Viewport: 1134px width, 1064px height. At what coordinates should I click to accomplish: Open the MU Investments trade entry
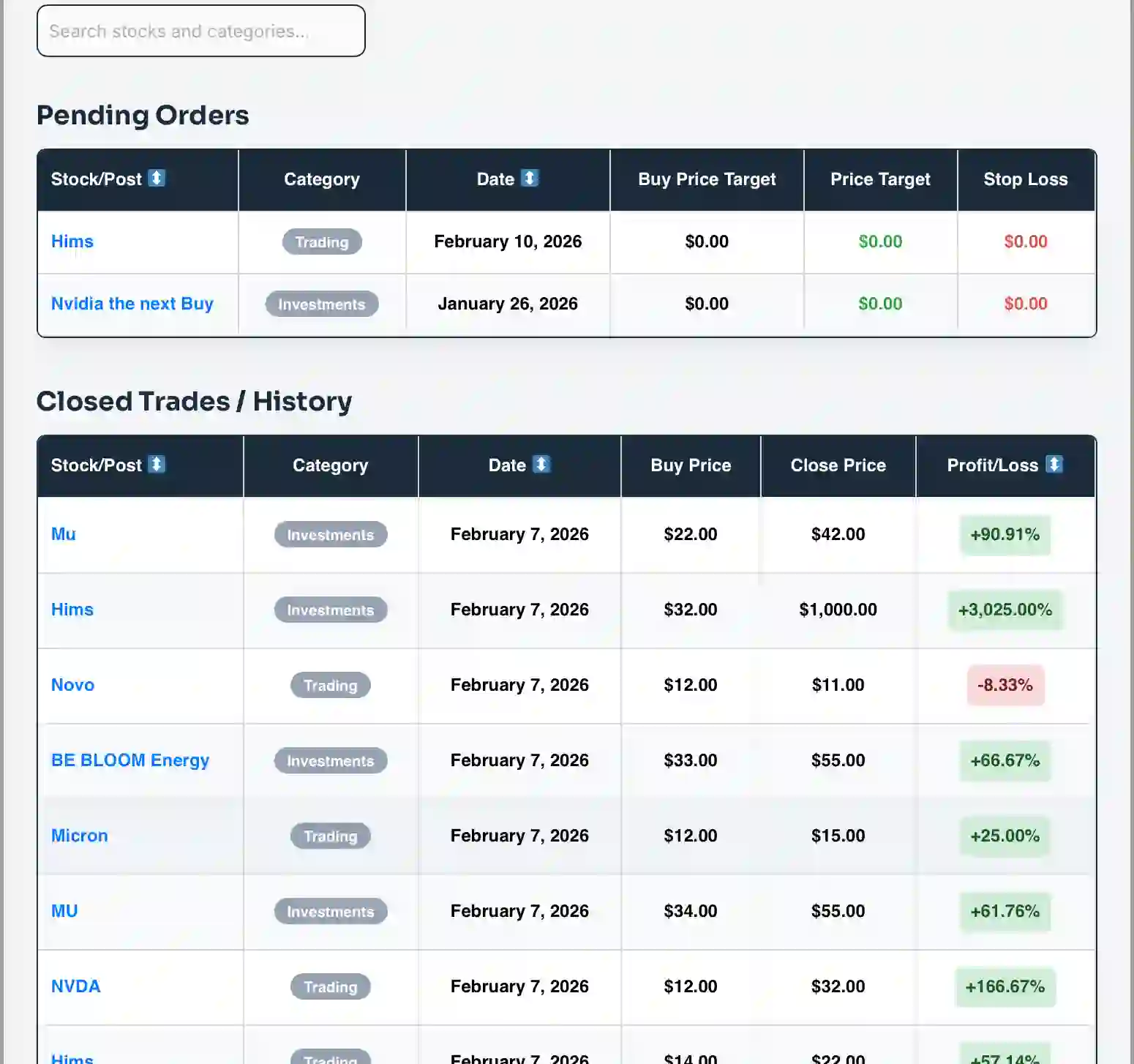(64, 911)
